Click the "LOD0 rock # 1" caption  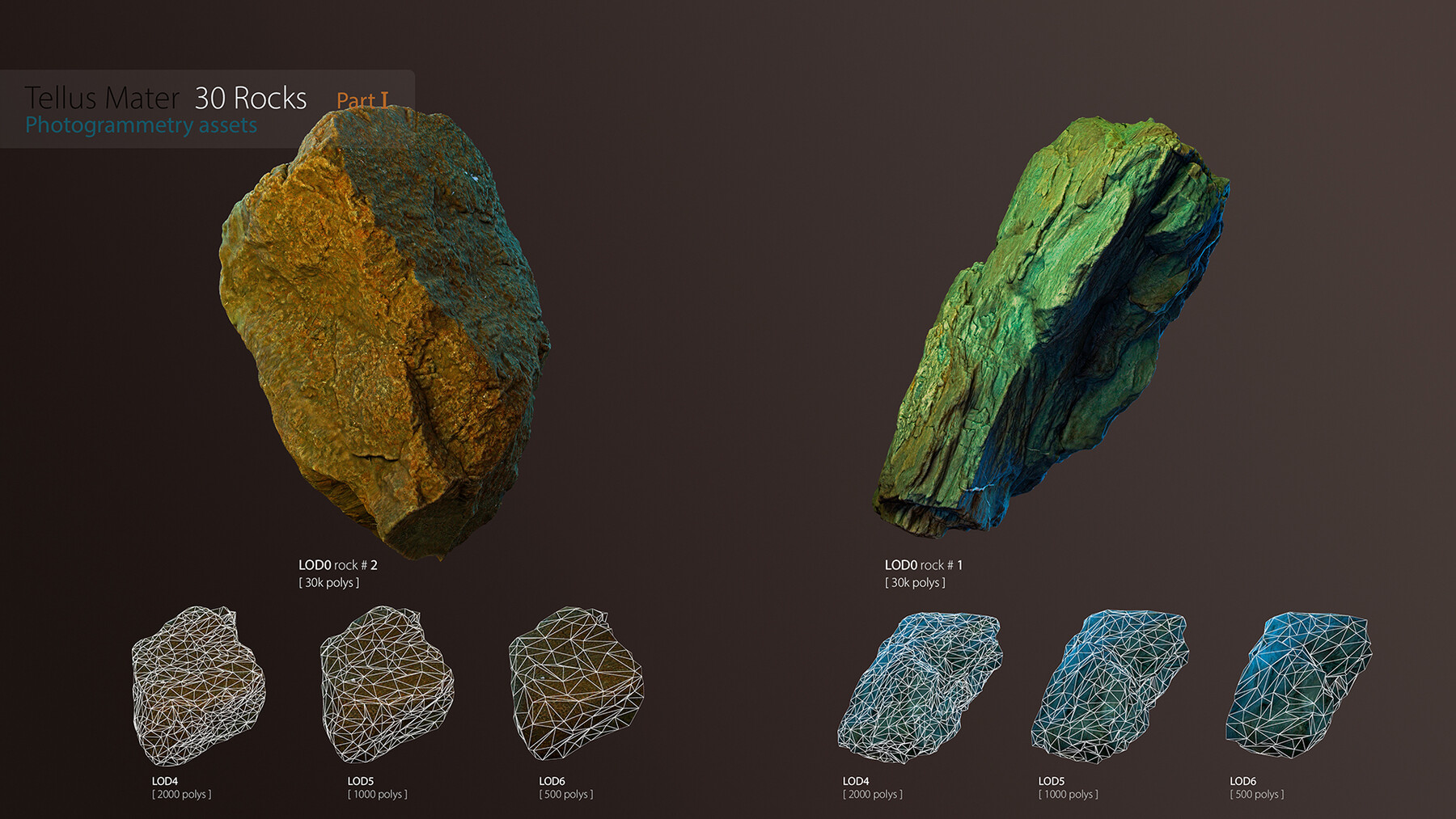click(924, 565)
